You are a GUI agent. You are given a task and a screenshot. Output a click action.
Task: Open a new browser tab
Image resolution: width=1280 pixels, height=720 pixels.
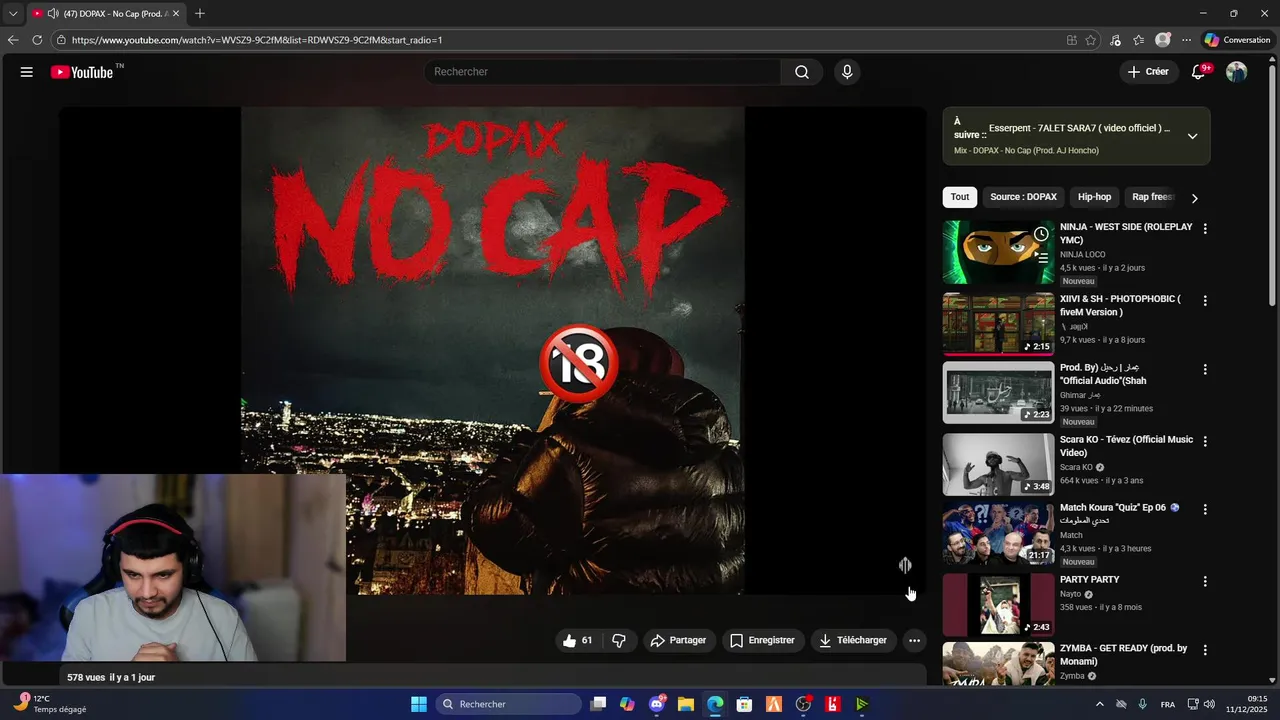pyautogui.click(x=200, y=14)
